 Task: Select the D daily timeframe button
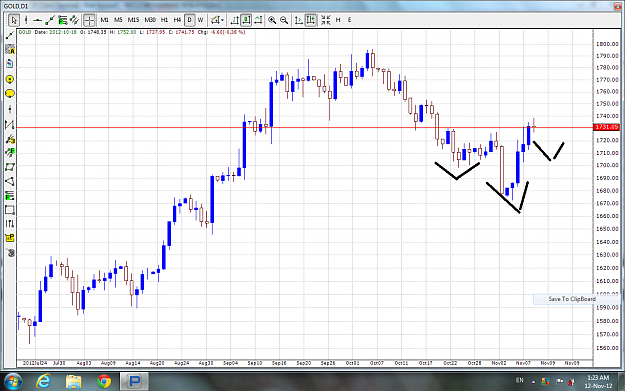(x=190, y=20)
